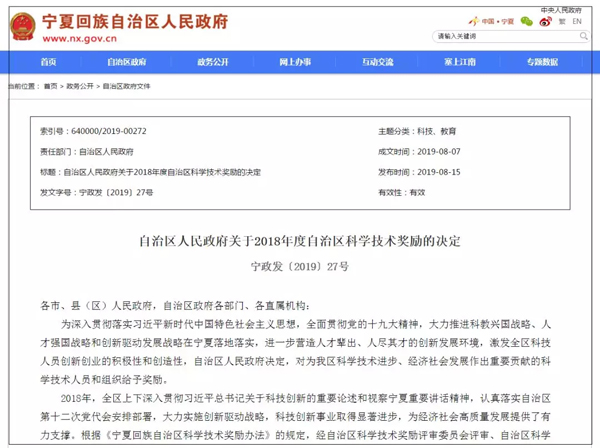The height and width of the screenshot is (448, 600).
Task: Click the 中国•宁夏 logo
Action: pos(493,21)
